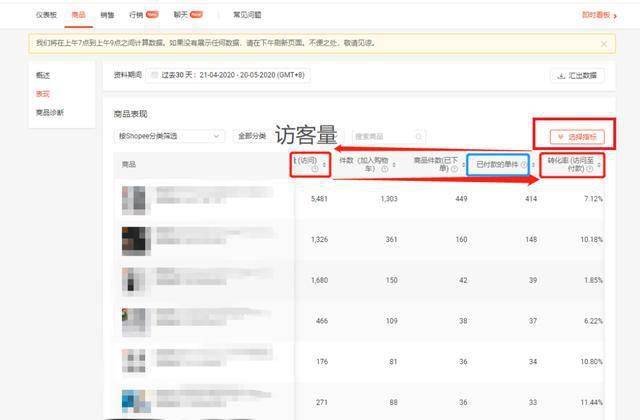Click the 选择指标 button
This screenshot has height=420, width=640.
[577, 137]
